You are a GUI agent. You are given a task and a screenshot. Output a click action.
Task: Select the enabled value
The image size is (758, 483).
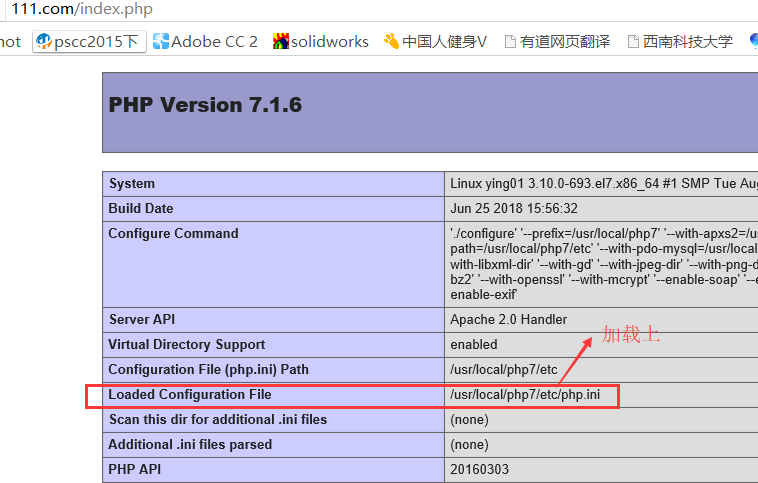pos(474,345)
